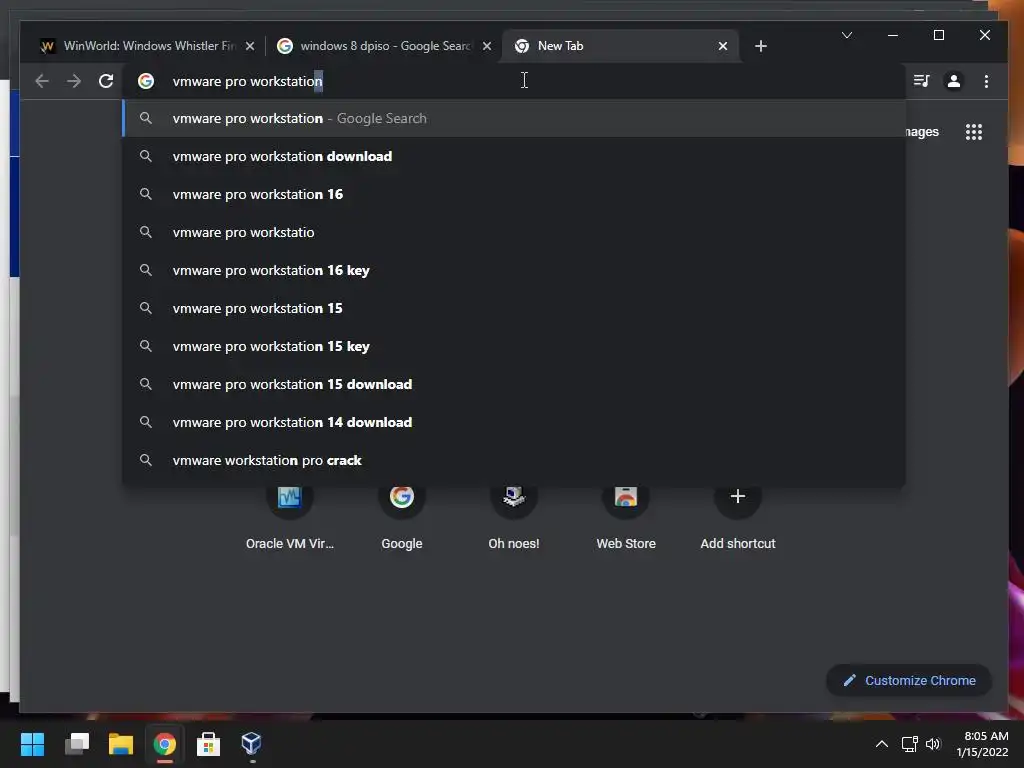Click the Chrome taskbar icon
The width and height of the screenshot is (1024, 768).
tap(165, 744)
